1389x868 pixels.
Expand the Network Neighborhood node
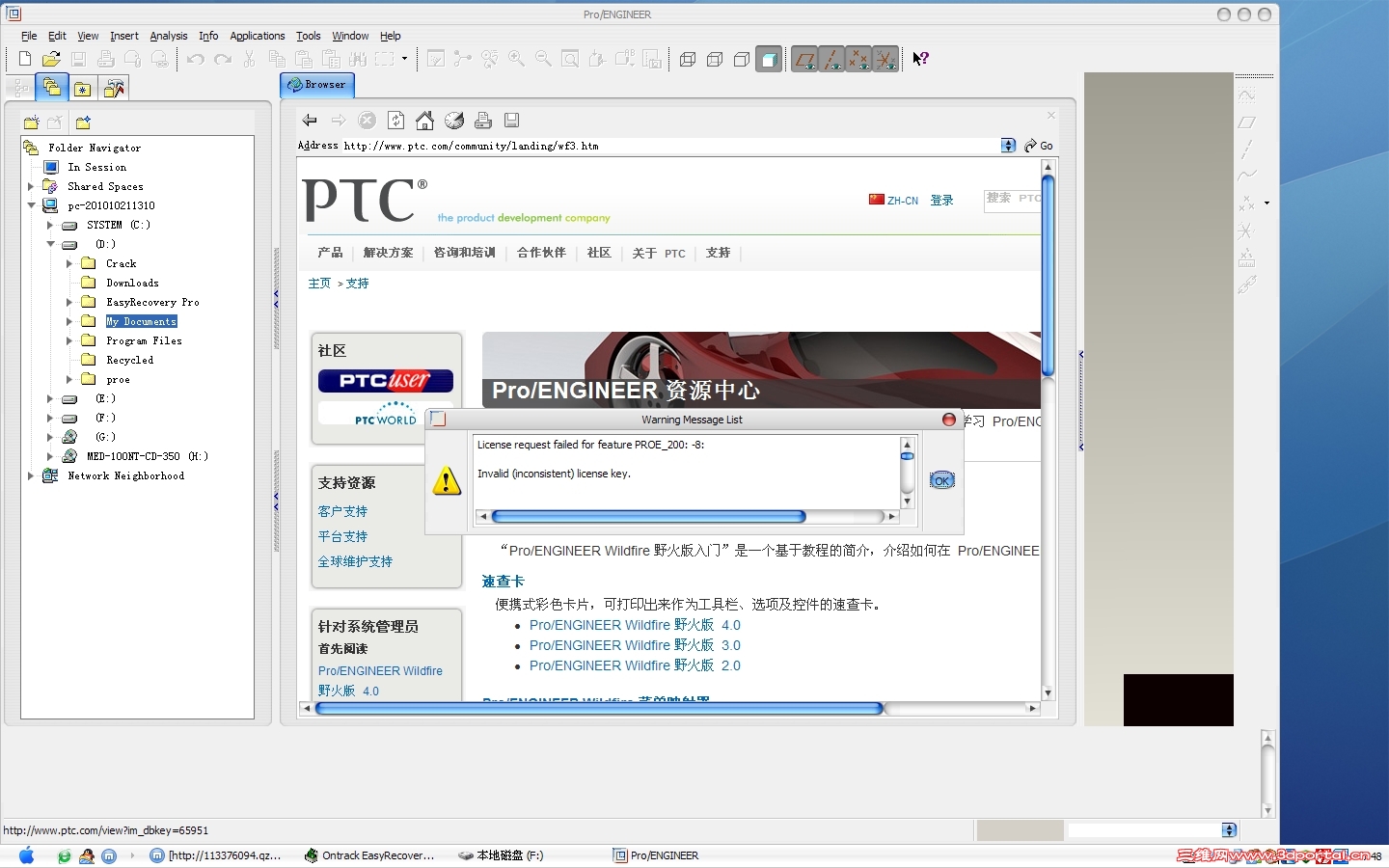click(x=31, y=475)
